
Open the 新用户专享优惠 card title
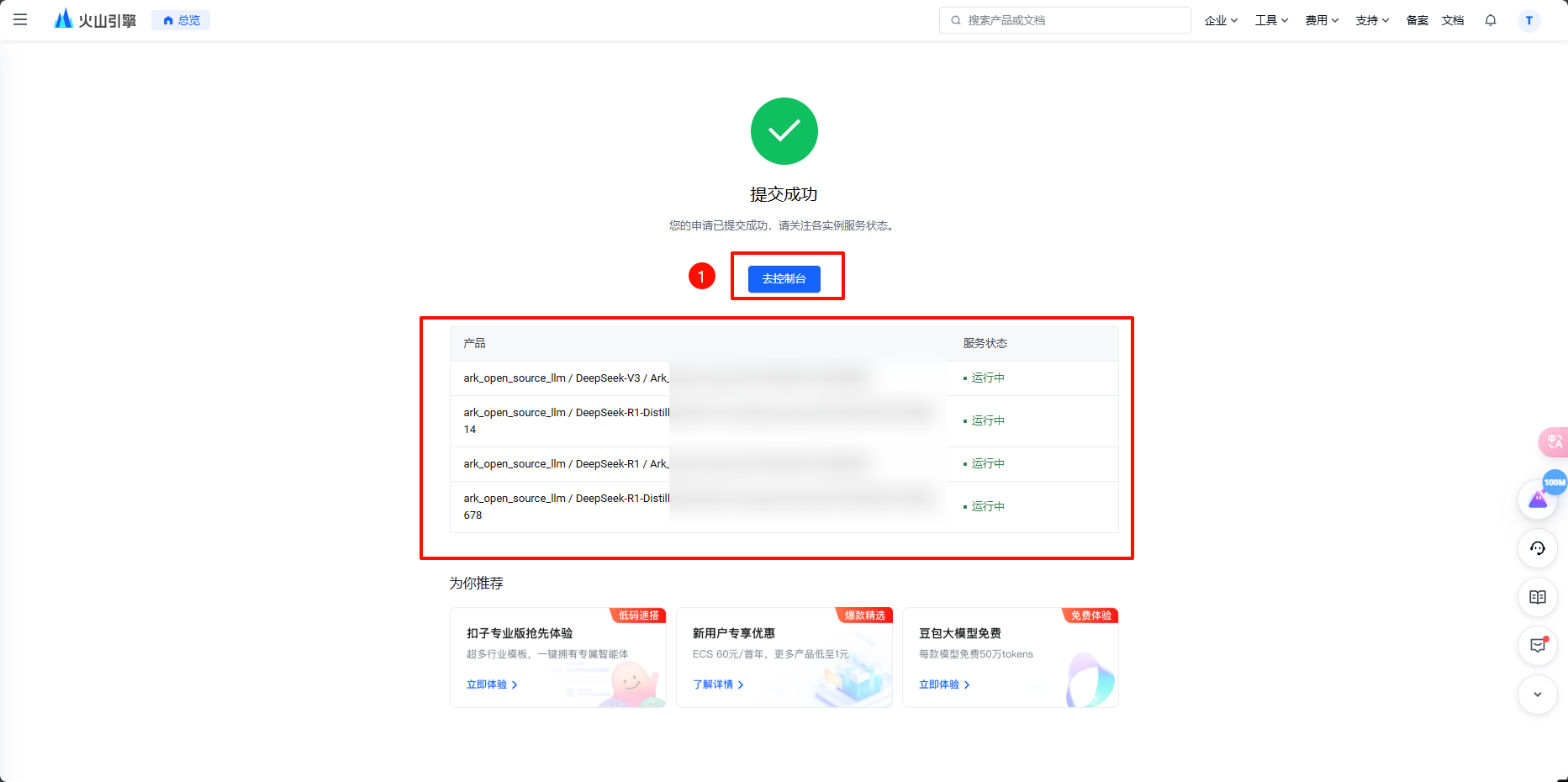tap(734, 633)
